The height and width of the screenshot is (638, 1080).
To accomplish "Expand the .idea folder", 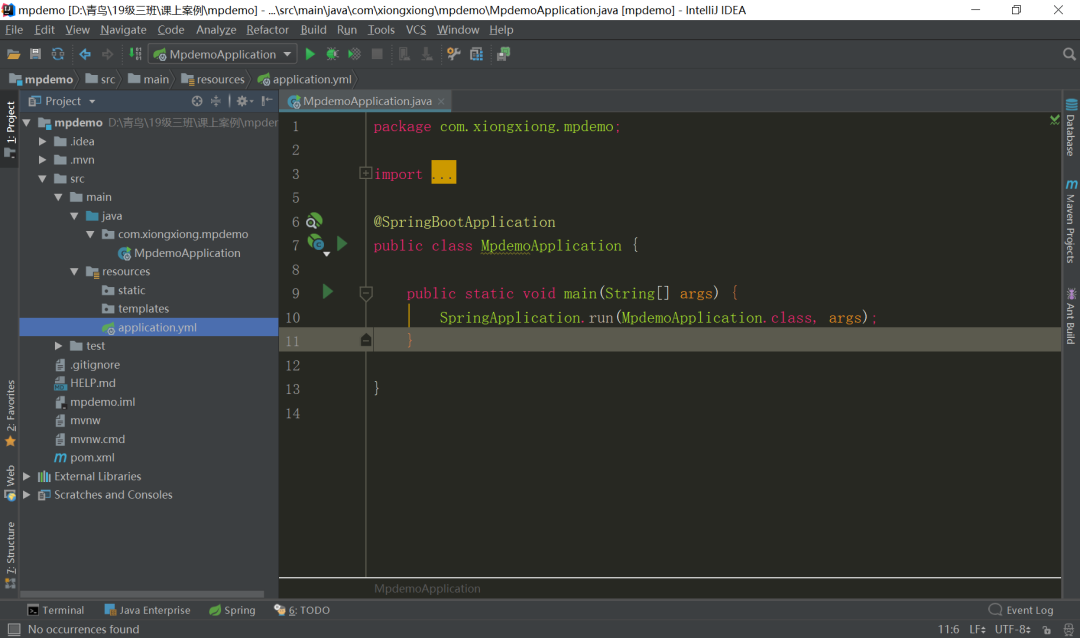I will click(43, 141).
